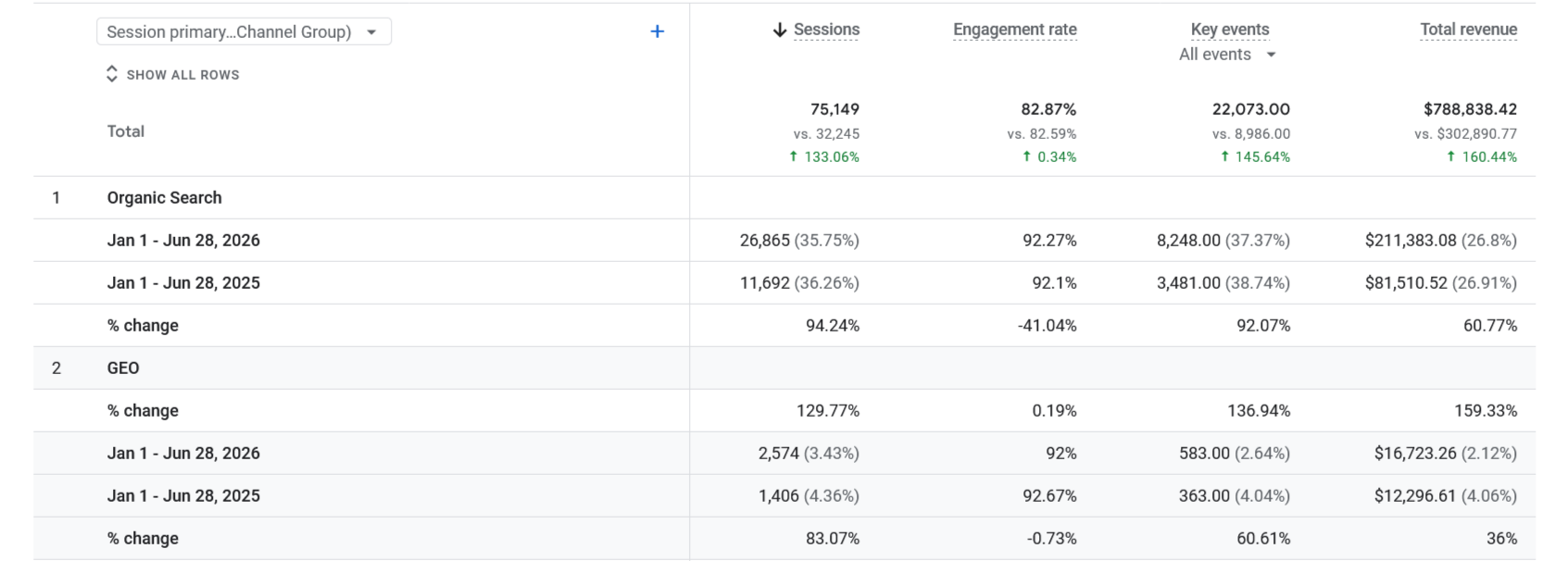
Task: Click the sessions increase 133.06%
Action: click(824, 157)
